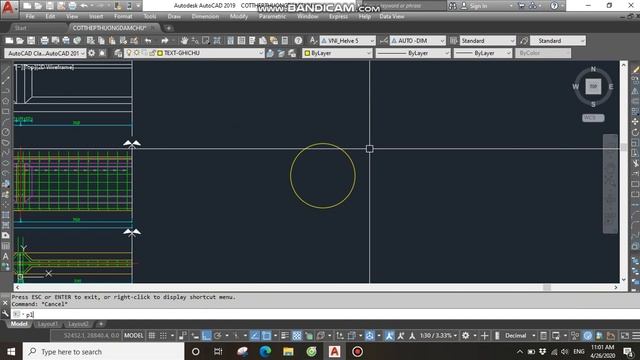
Task: Open the Format menu
Action: [123, 16]
